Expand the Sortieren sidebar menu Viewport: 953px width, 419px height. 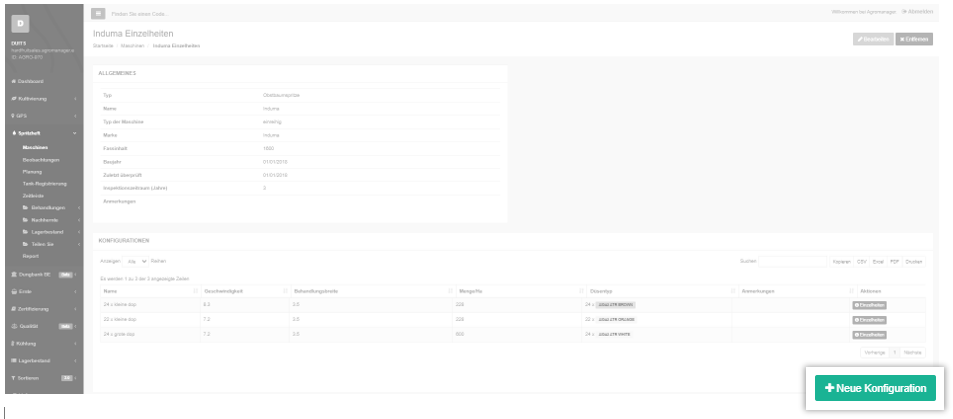[44, 378]
